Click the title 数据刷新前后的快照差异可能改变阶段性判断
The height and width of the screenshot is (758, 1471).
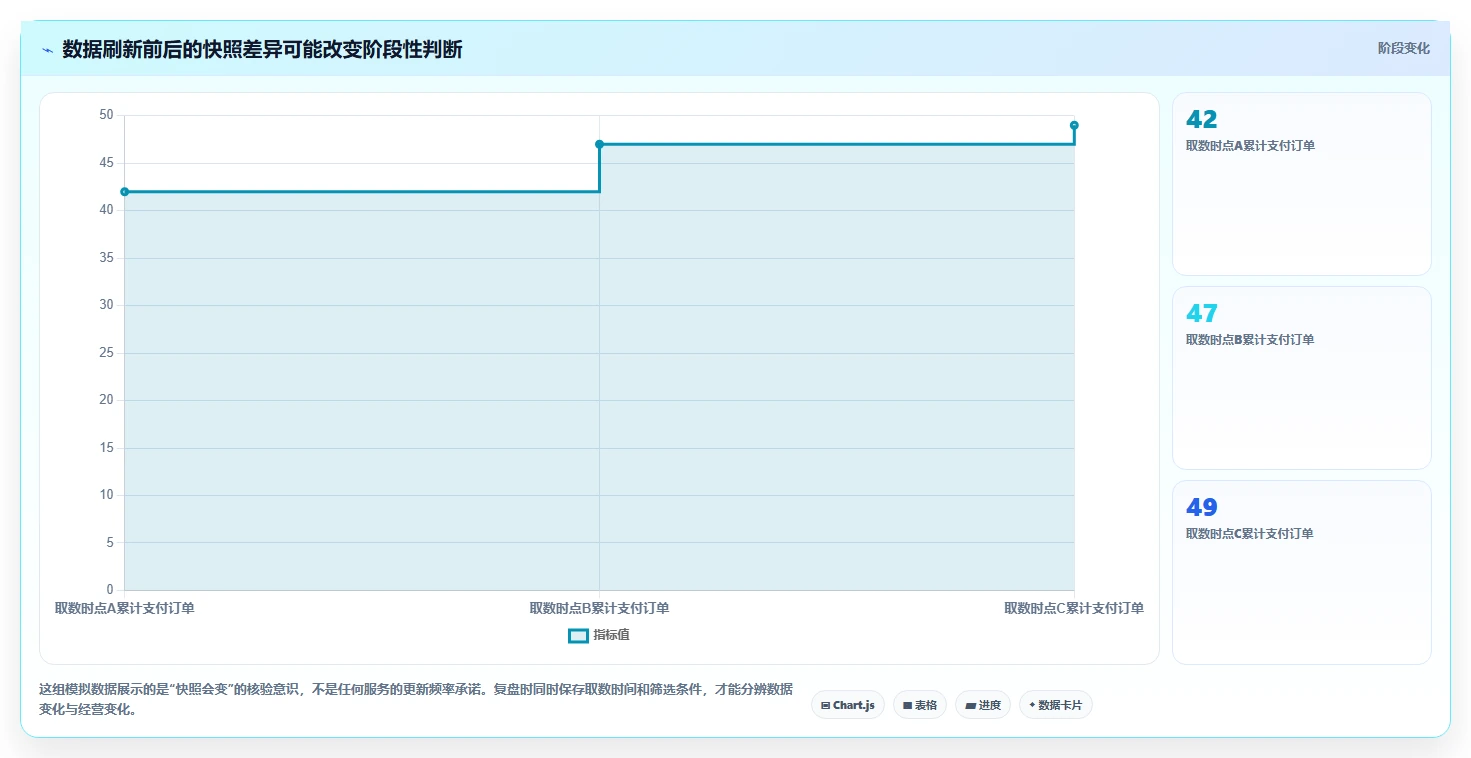262,49
